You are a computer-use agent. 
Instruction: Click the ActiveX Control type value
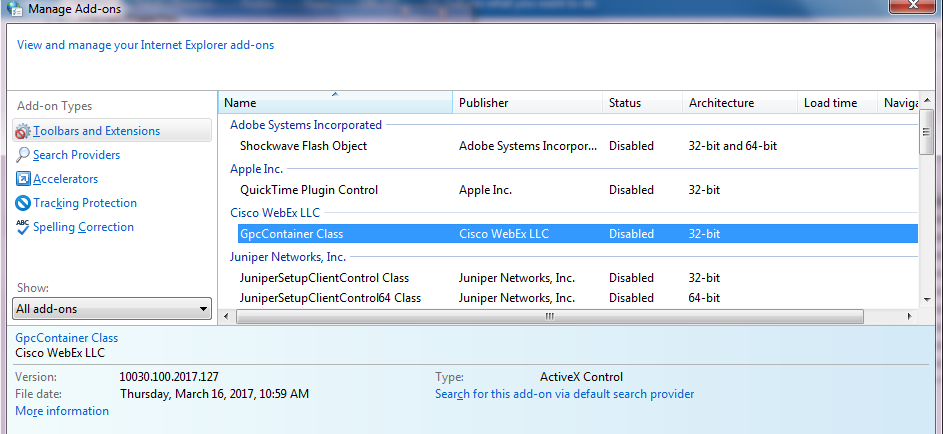pos(582,377)
